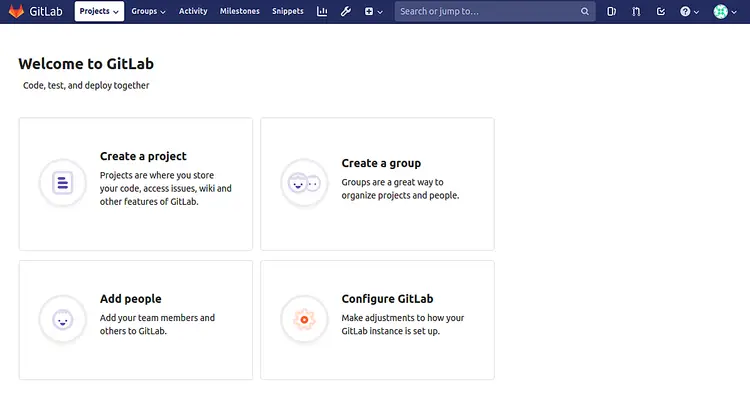Select the Add people card
This screenshot has height=414, width=750.
pos(135,319)
